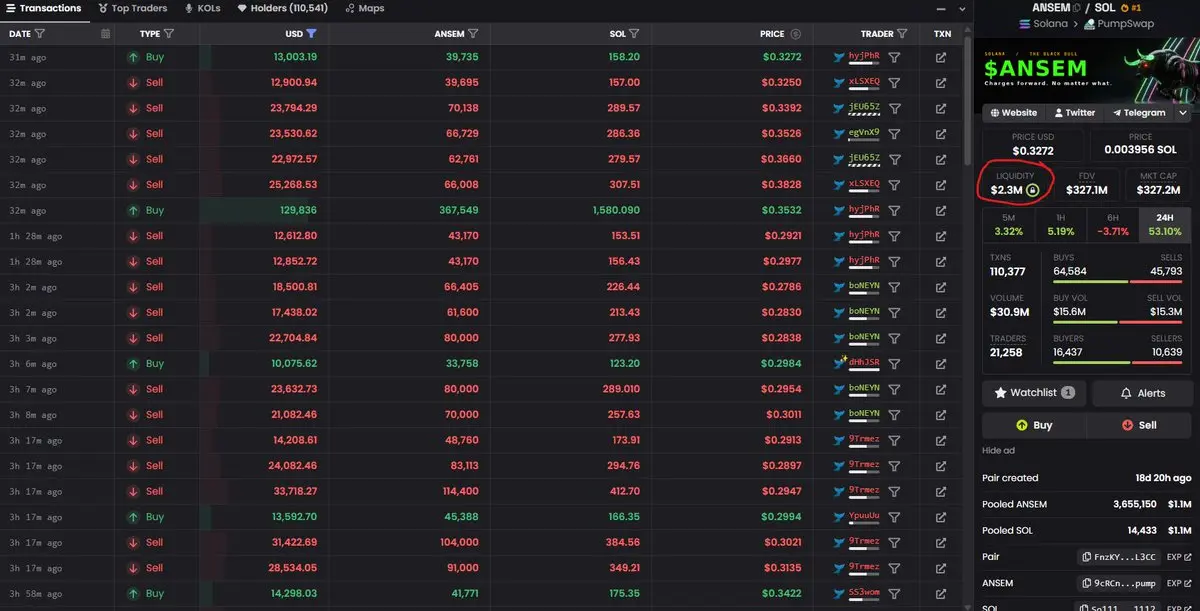Toggle the TYPE column filter
The image size is (1200, 611).
tap(169, 34)
